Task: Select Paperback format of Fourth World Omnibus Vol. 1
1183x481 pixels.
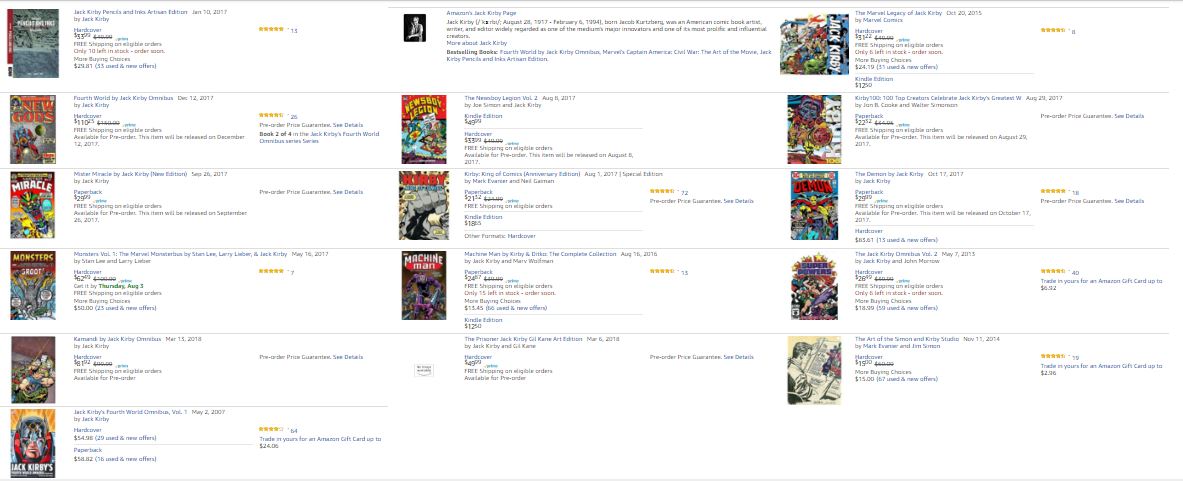Action: coord(88,450)
